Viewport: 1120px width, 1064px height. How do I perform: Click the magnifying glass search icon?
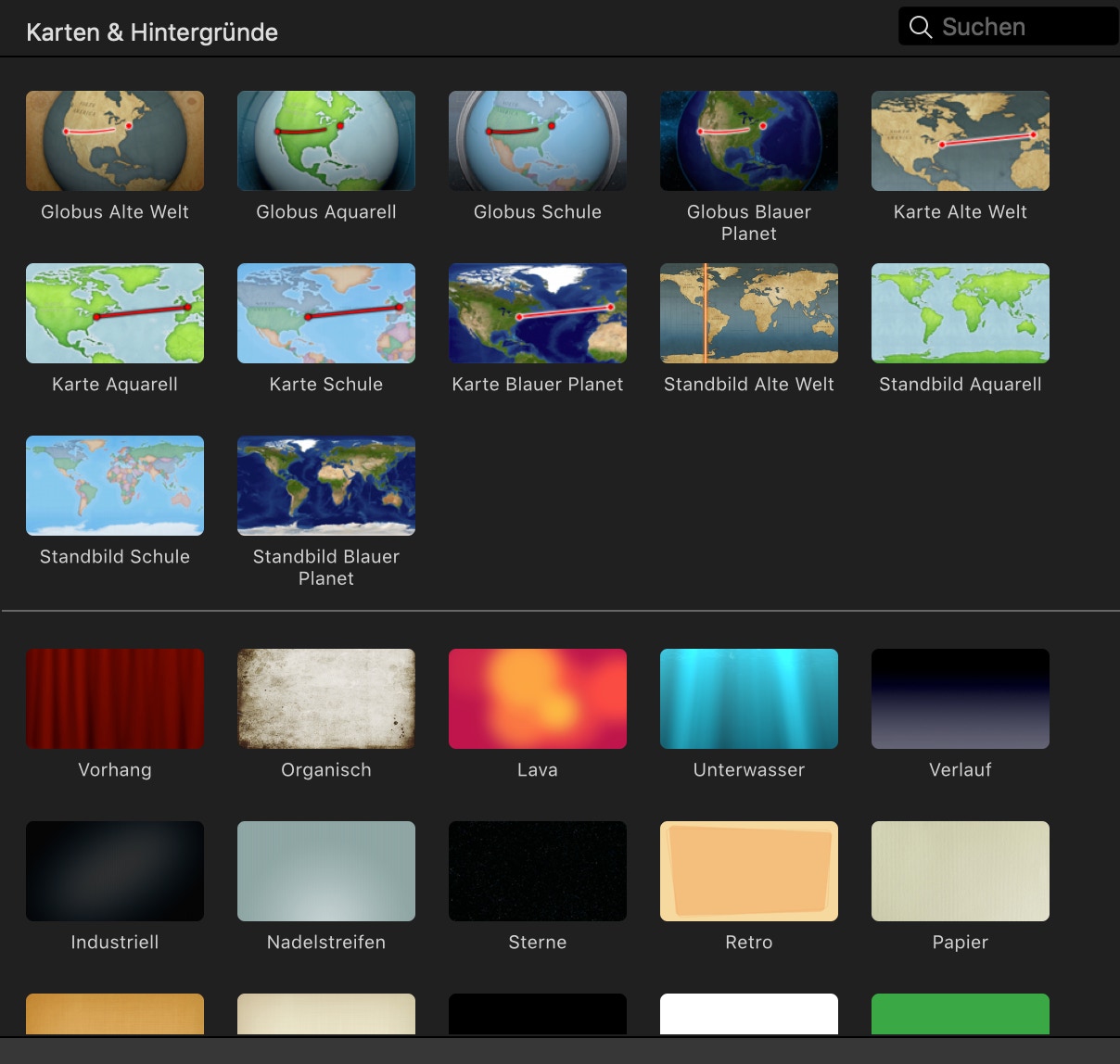click(920, 27)
